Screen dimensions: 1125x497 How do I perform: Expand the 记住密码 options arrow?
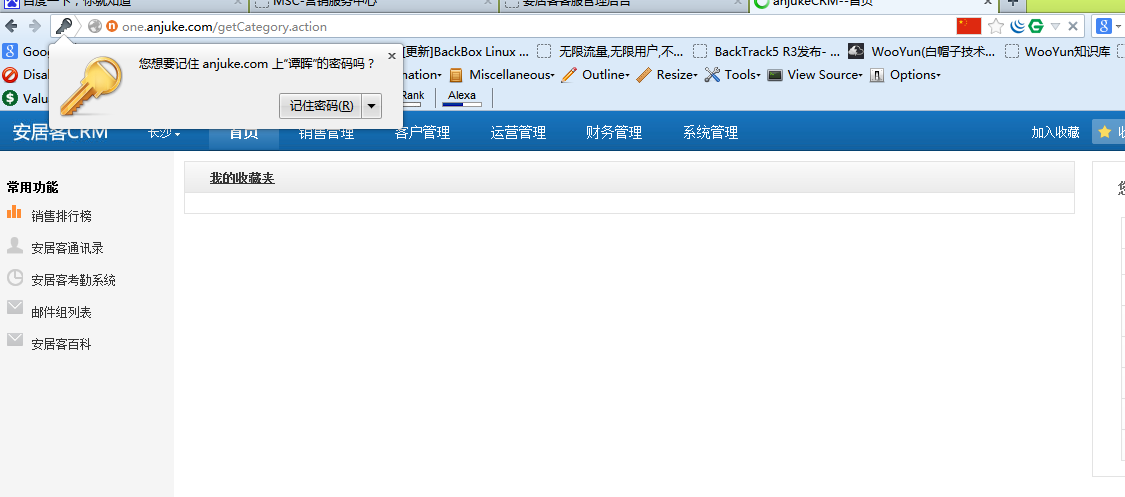[372, 106]
